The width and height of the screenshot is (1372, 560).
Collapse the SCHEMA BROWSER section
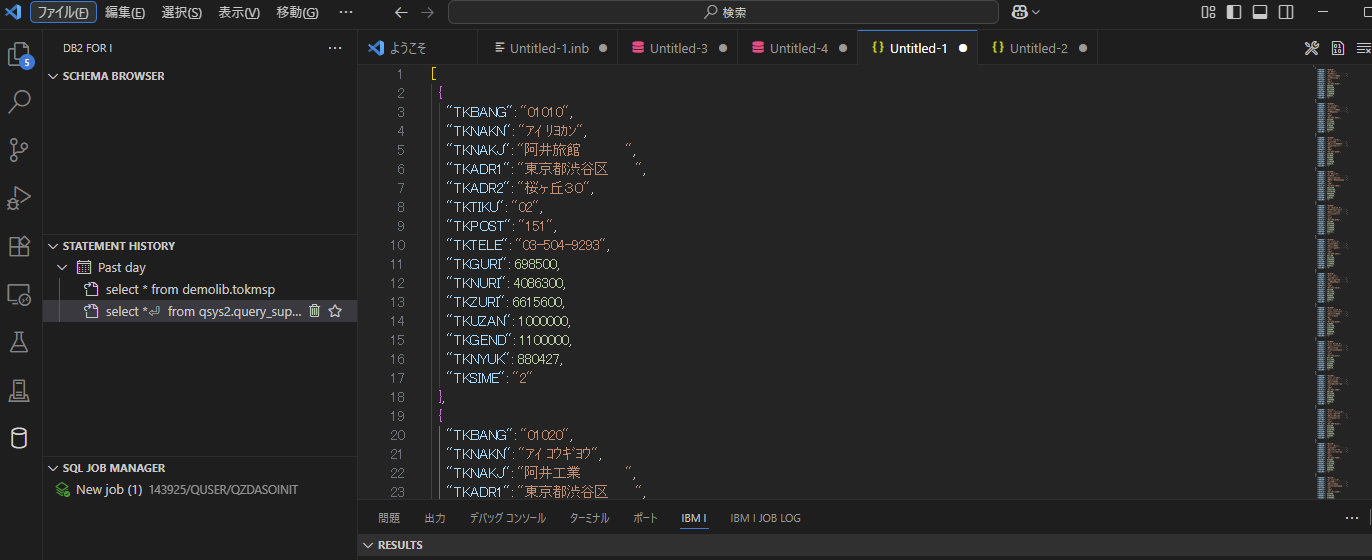[x=53, y=76]
